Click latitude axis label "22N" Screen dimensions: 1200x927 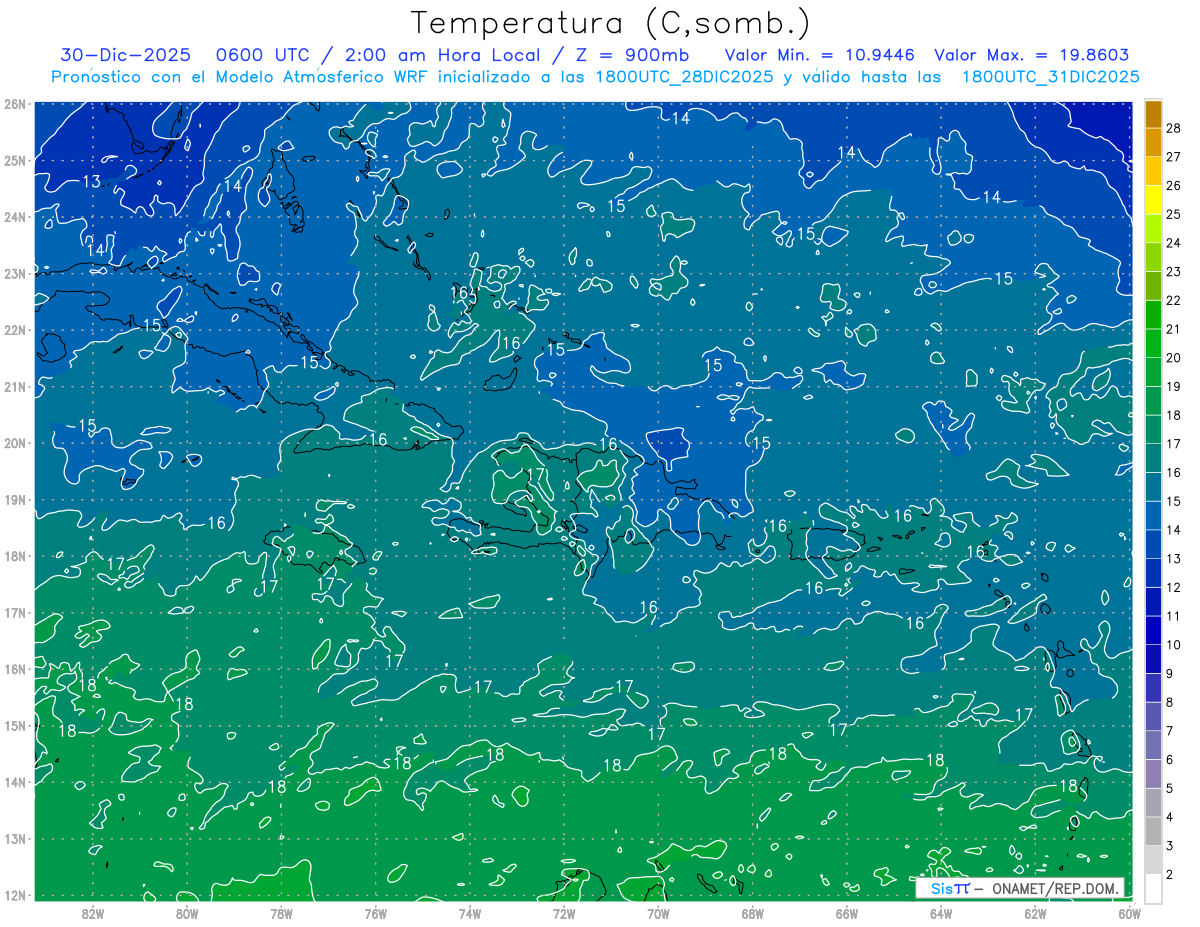pyautogui.click(x=15, y=330)
